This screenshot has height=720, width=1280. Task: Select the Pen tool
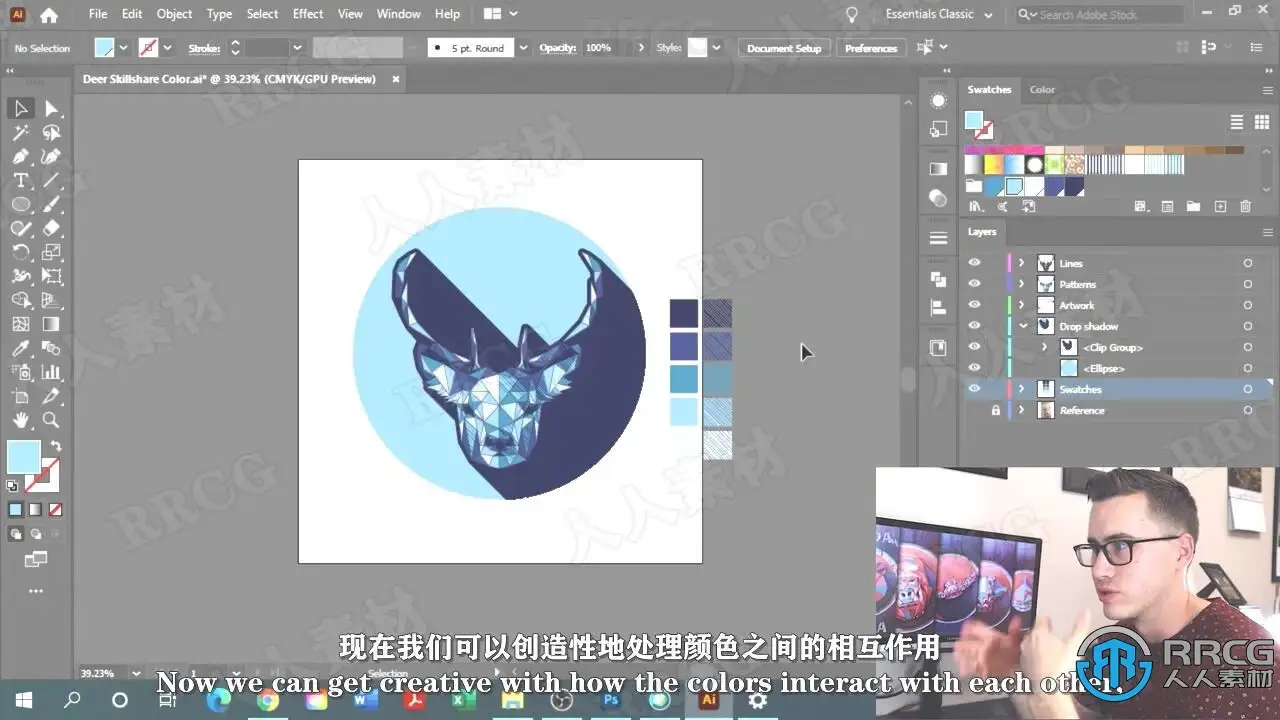[20, 157]
